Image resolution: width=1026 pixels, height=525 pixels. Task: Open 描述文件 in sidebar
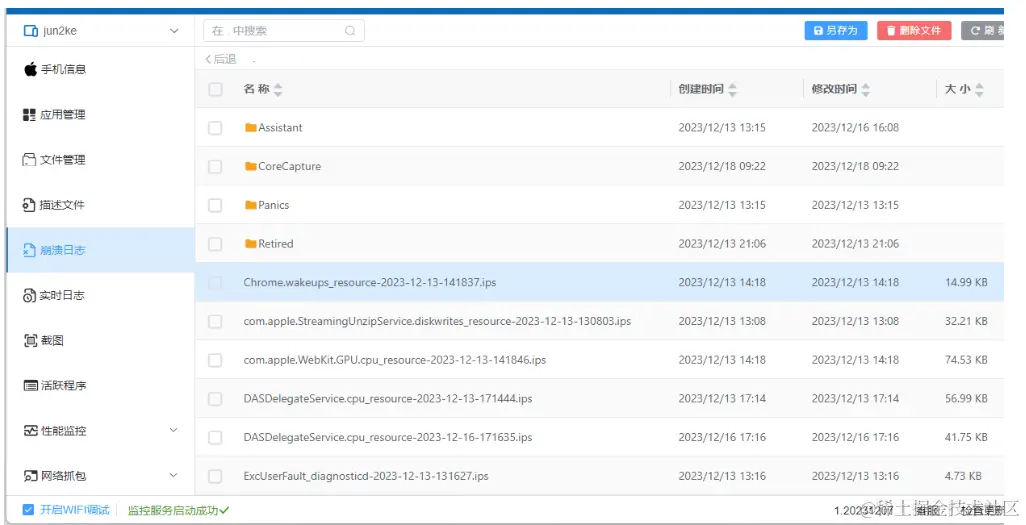[100, 205]
